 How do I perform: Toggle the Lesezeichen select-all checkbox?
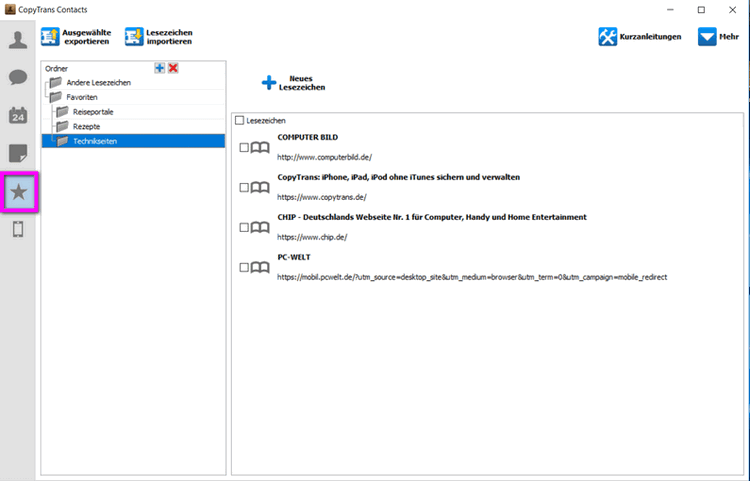pos(240,120)
